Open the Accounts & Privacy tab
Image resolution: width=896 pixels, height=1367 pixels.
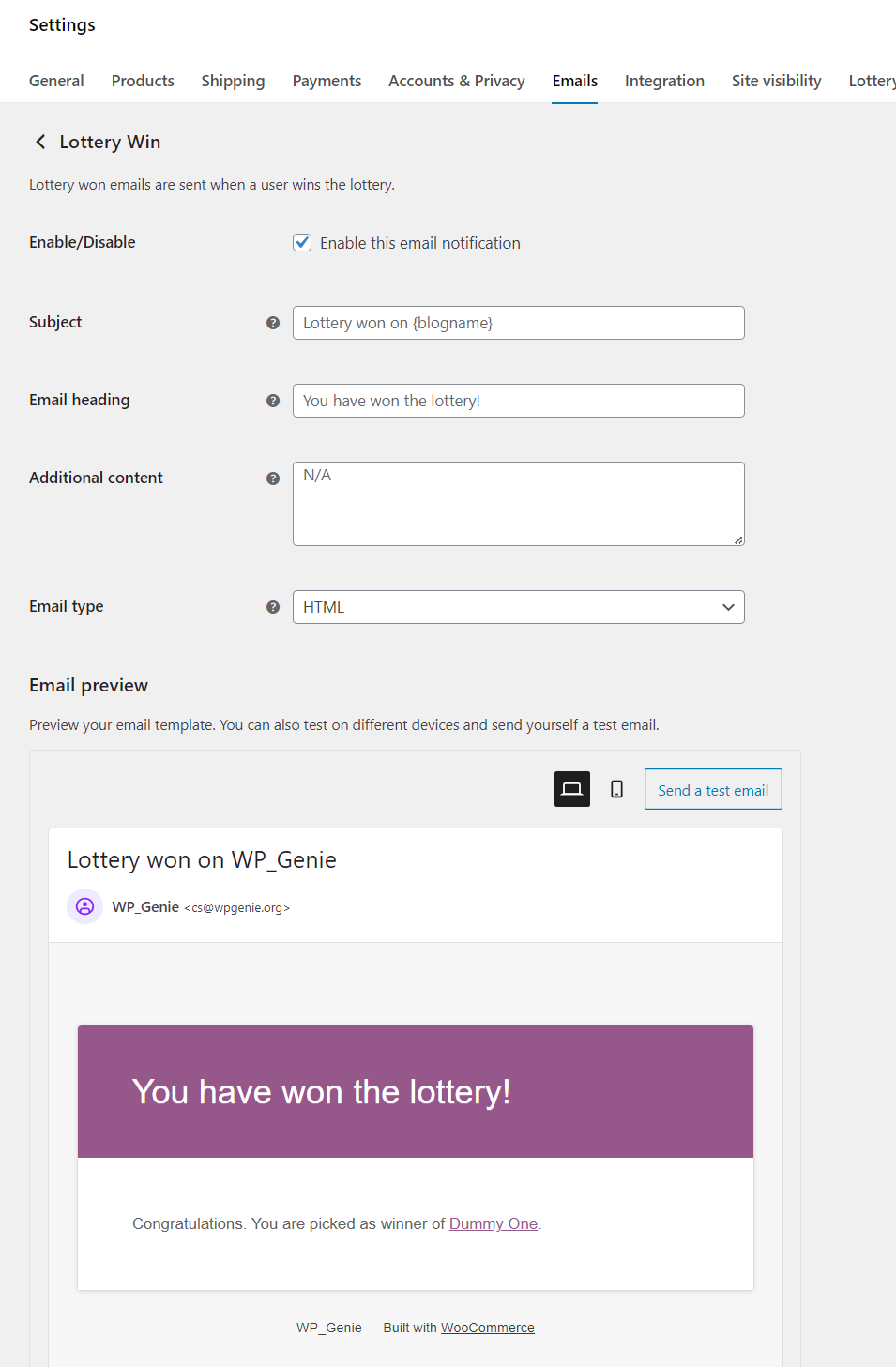pyautogui.click(x=456, y=81)
